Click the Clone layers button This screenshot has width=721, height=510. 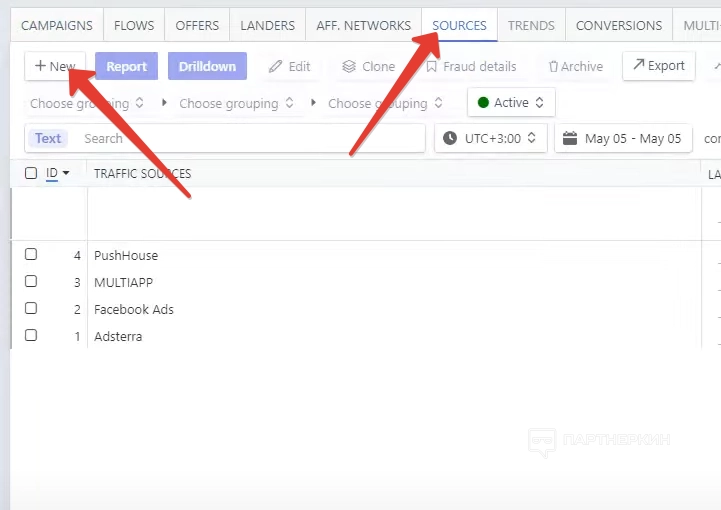(369, 67)
